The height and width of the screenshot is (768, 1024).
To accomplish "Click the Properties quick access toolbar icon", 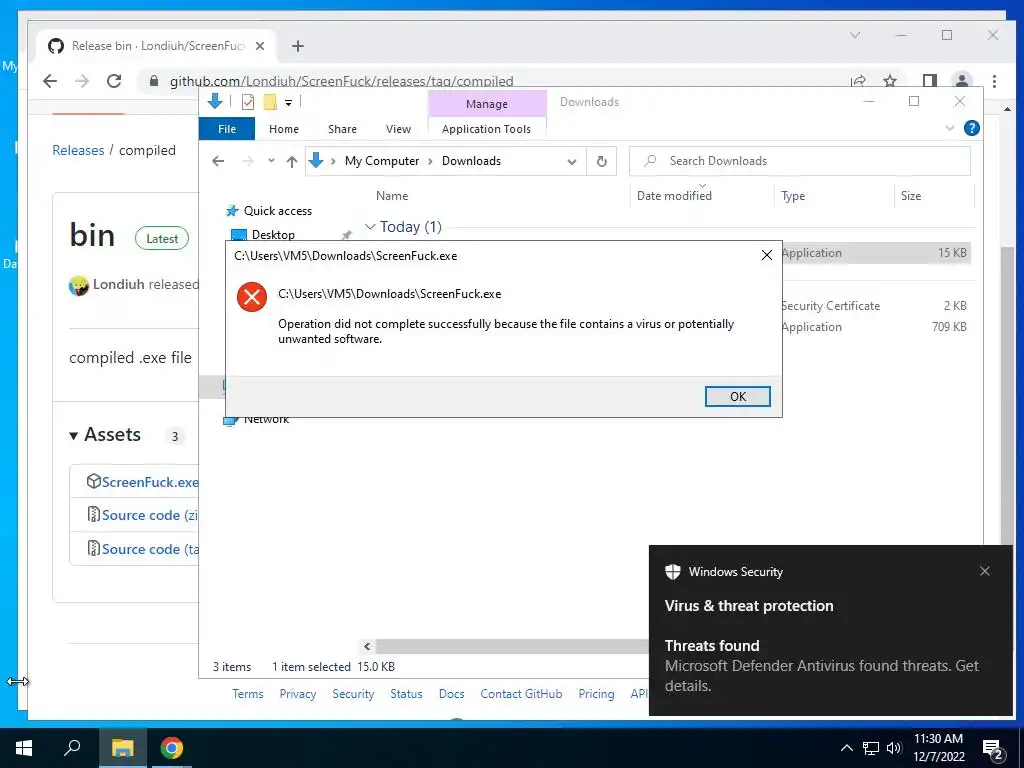I will 248,102.
